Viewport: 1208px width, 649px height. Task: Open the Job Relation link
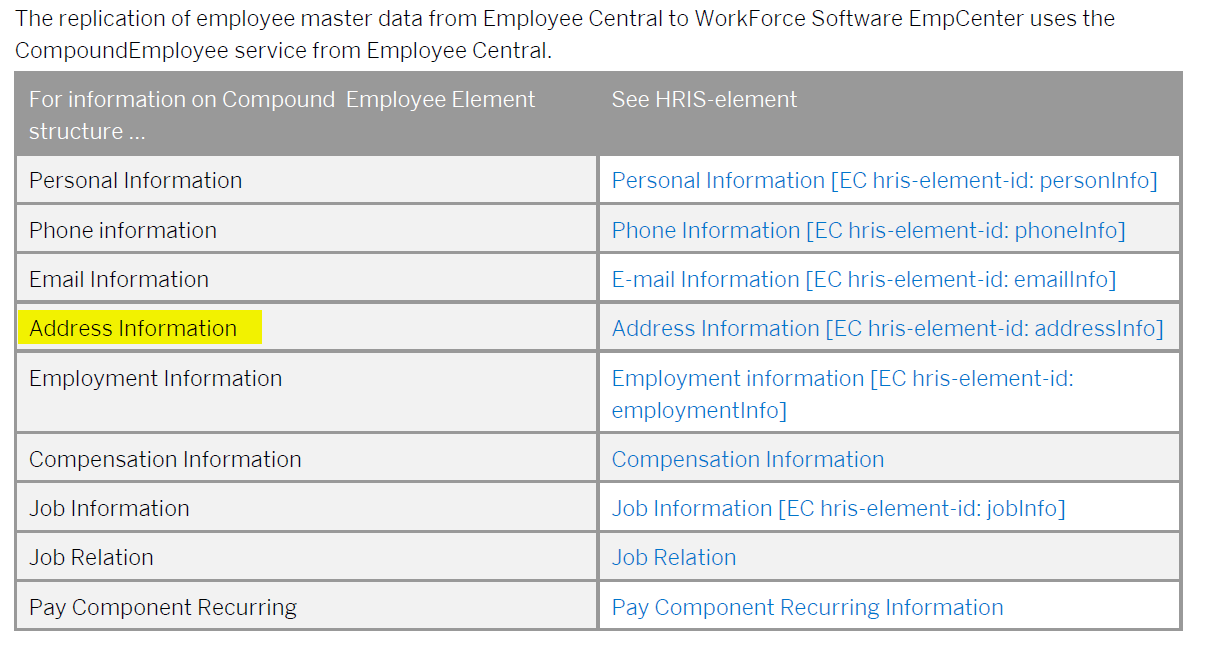(x=674, y=557)
